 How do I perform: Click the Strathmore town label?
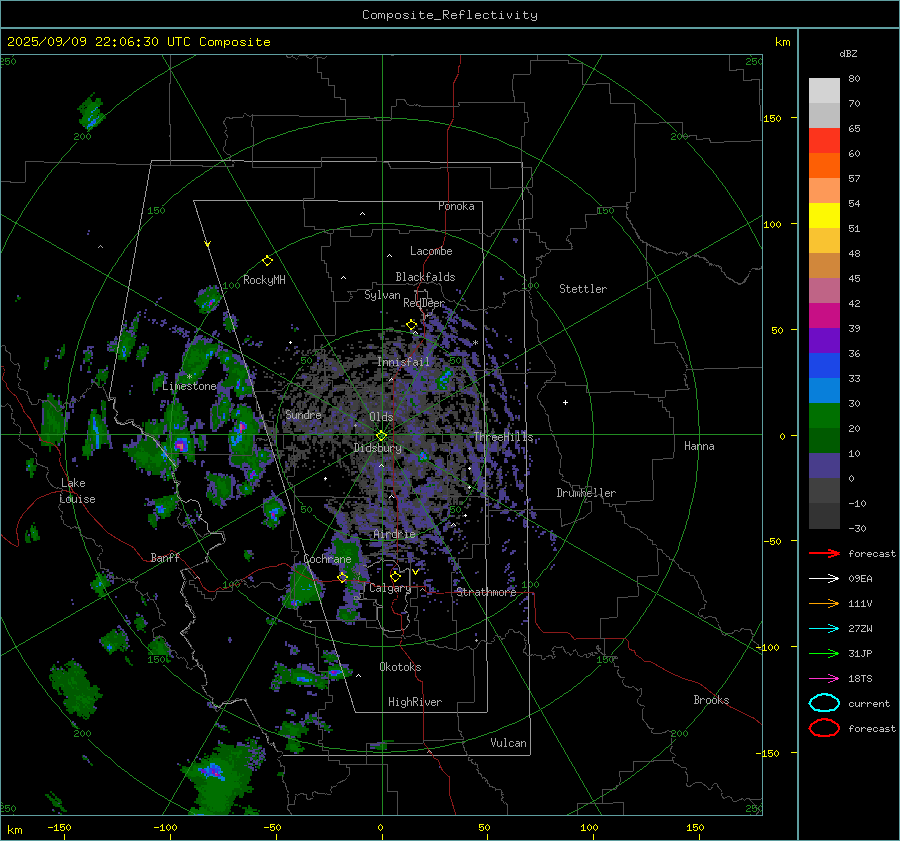[486, 592]
